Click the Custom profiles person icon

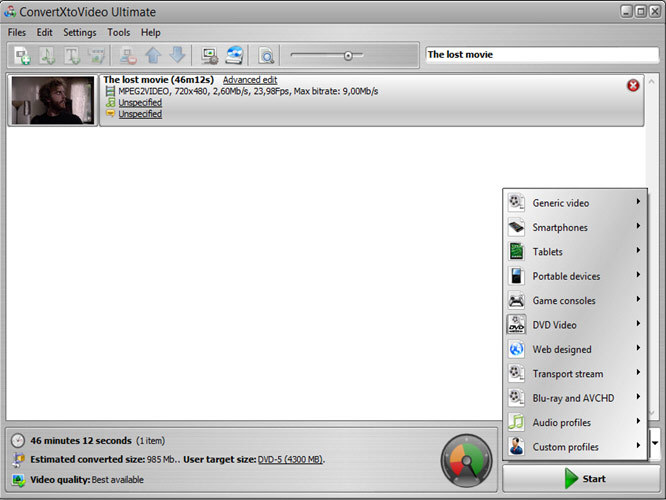point(516,447)
